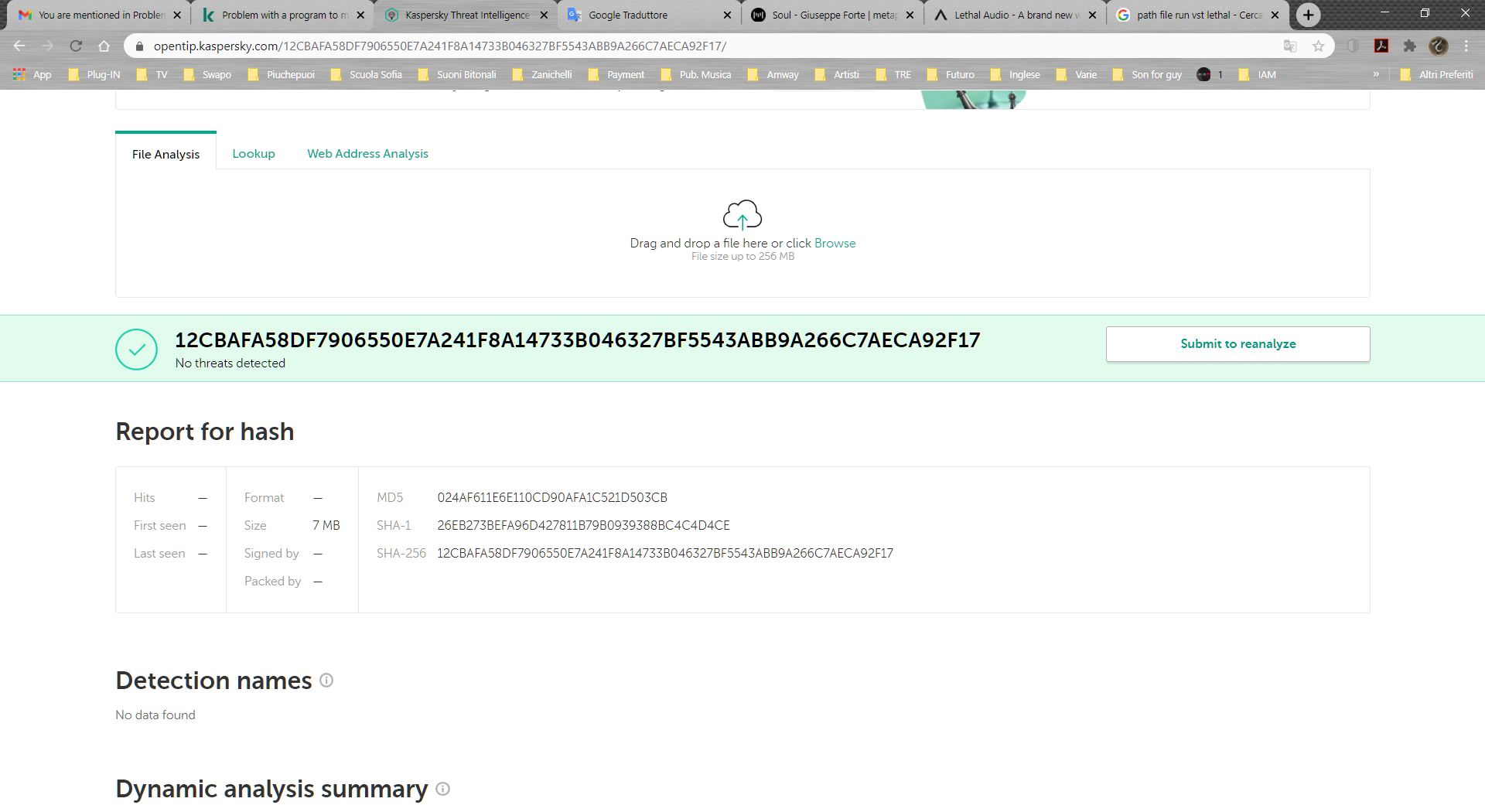Viewport: 1485px width, 812px height.
Task: Go forward to the next page
Action: pos(48,46)
